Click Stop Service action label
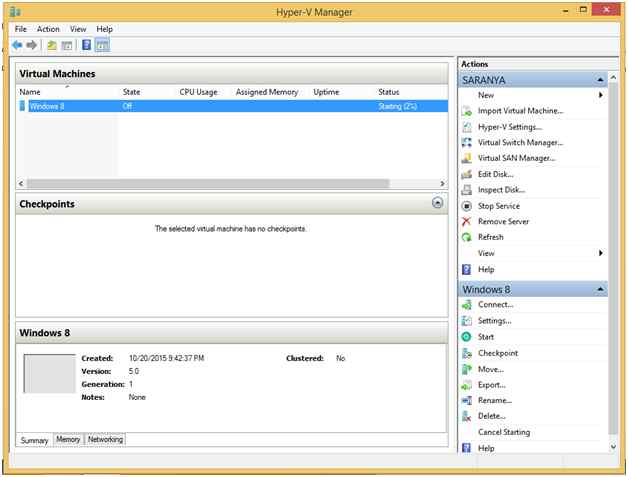The image size is (628, 477). coord(499,206)
